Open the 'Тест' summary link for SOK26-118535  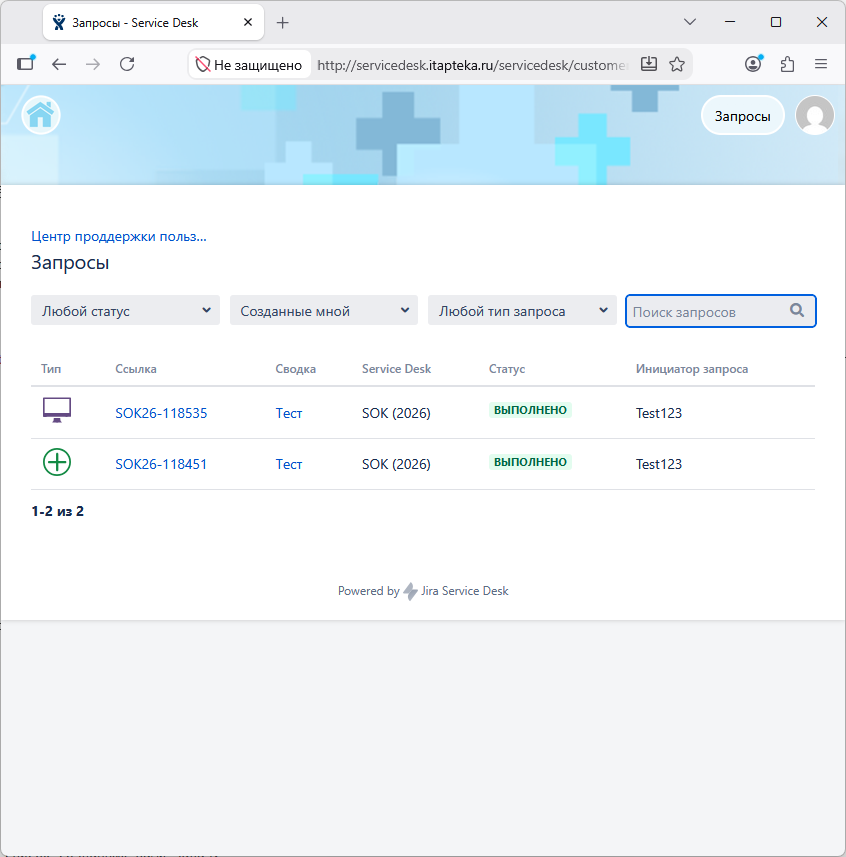point(289,413)
